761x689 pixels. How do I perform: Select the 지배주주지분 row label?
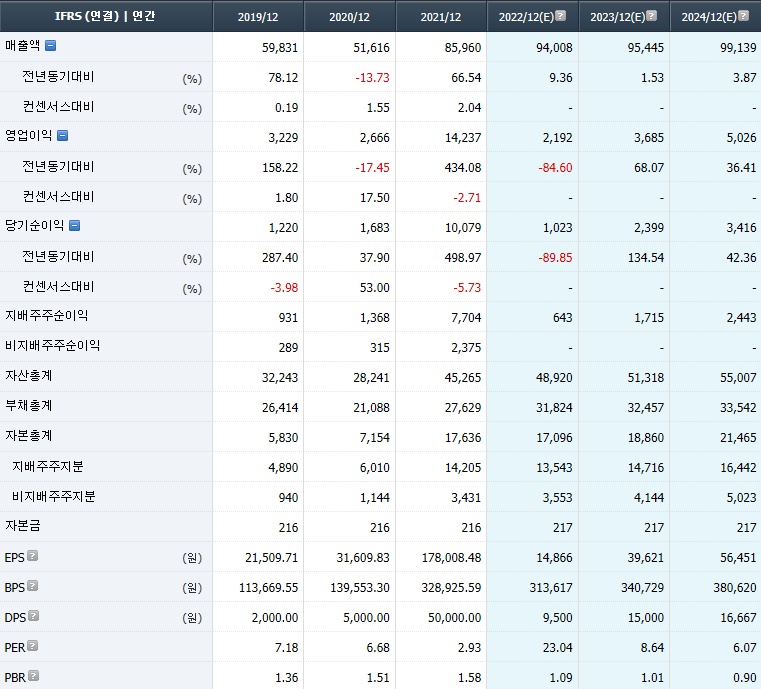coord(48,467)
